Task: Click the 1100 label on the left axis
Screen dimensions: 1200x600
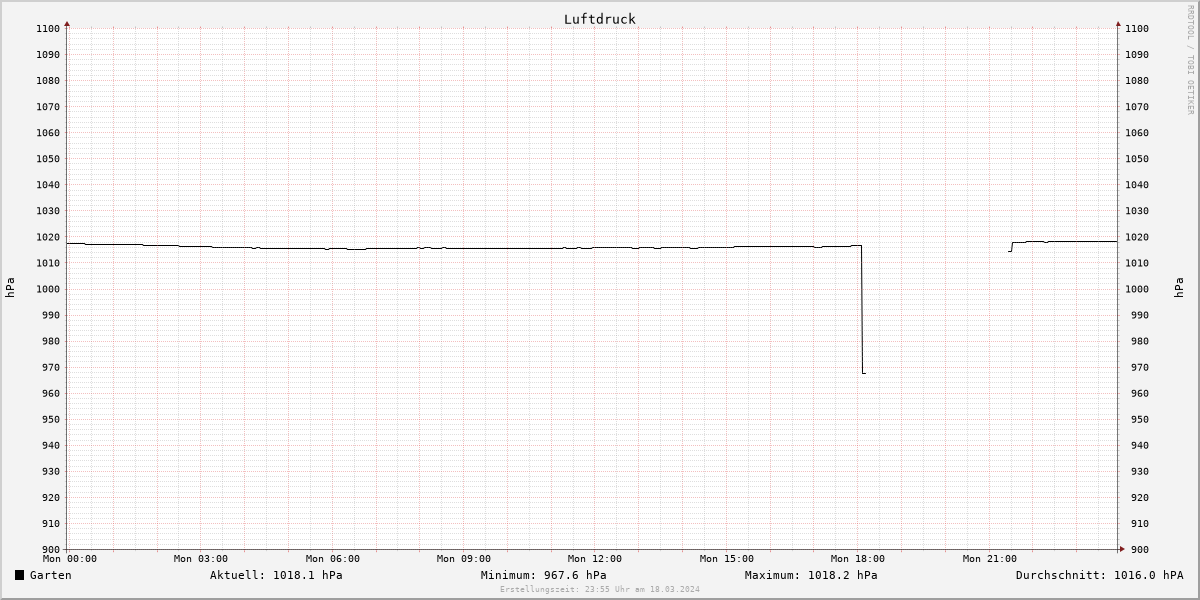Action: pos(48,29)
